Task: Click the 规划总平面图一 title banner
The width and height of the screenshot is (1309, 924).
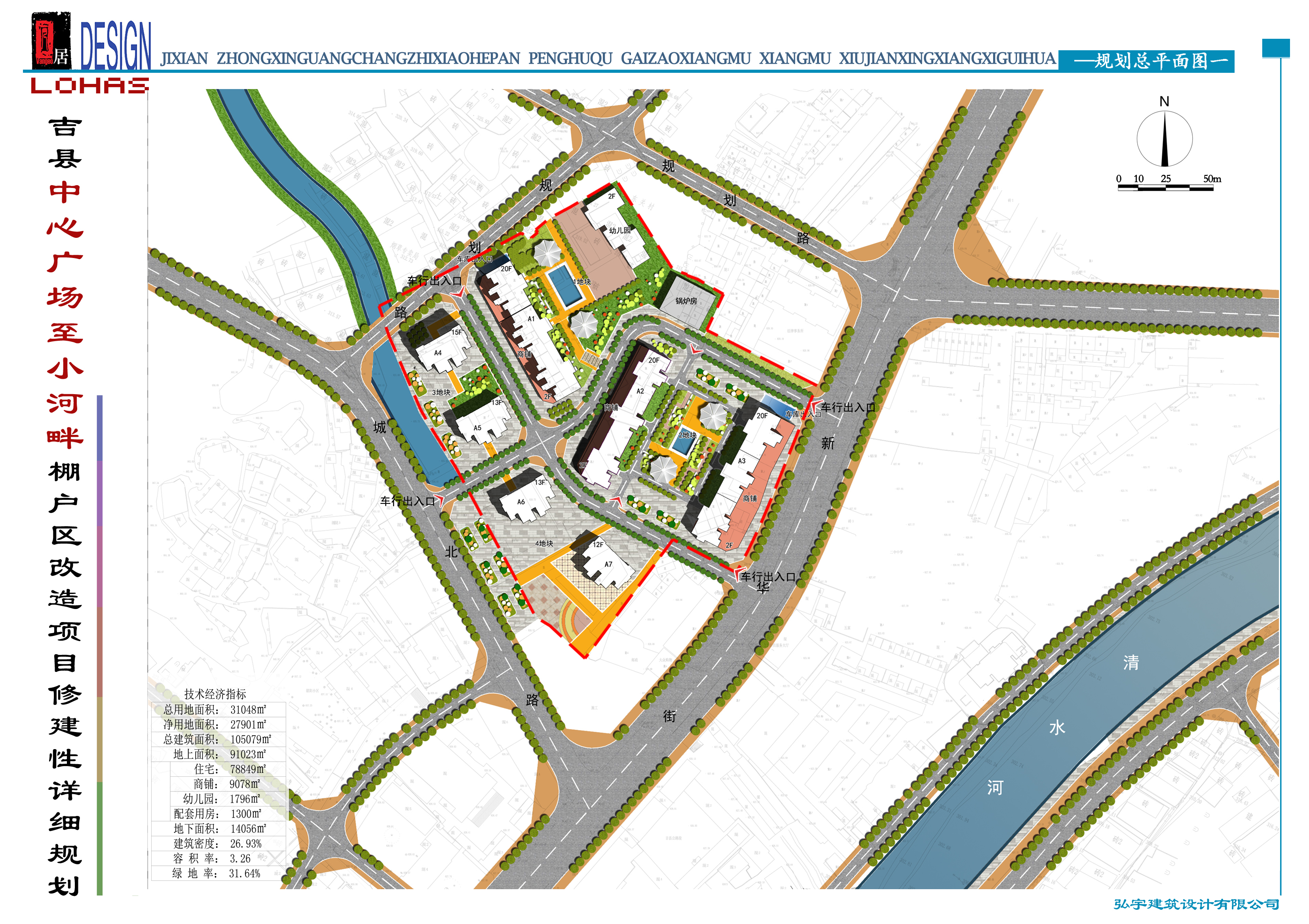Action: [x=1146, y=61]
